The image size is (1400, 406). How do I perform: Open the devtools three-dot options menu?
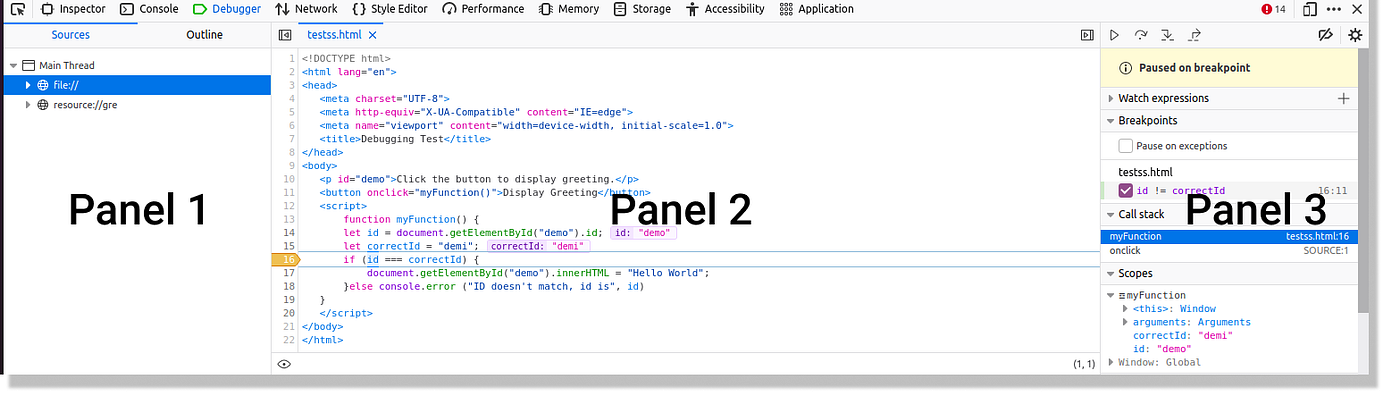1334,9
